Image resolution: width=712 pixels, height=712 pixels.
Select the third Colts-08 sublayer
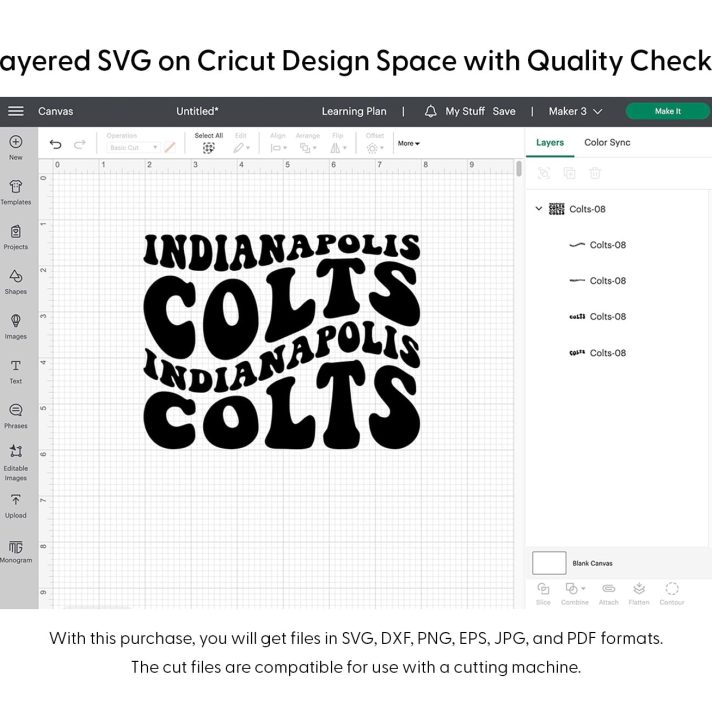pos(598,316)
